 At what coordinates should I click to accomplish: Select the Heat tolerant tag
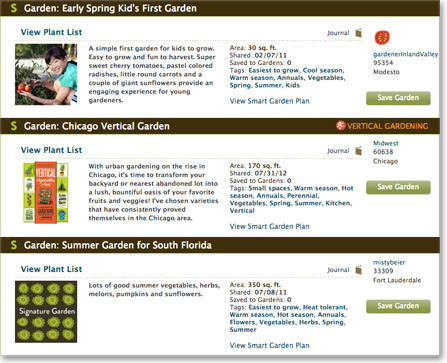tap(325, 307)
